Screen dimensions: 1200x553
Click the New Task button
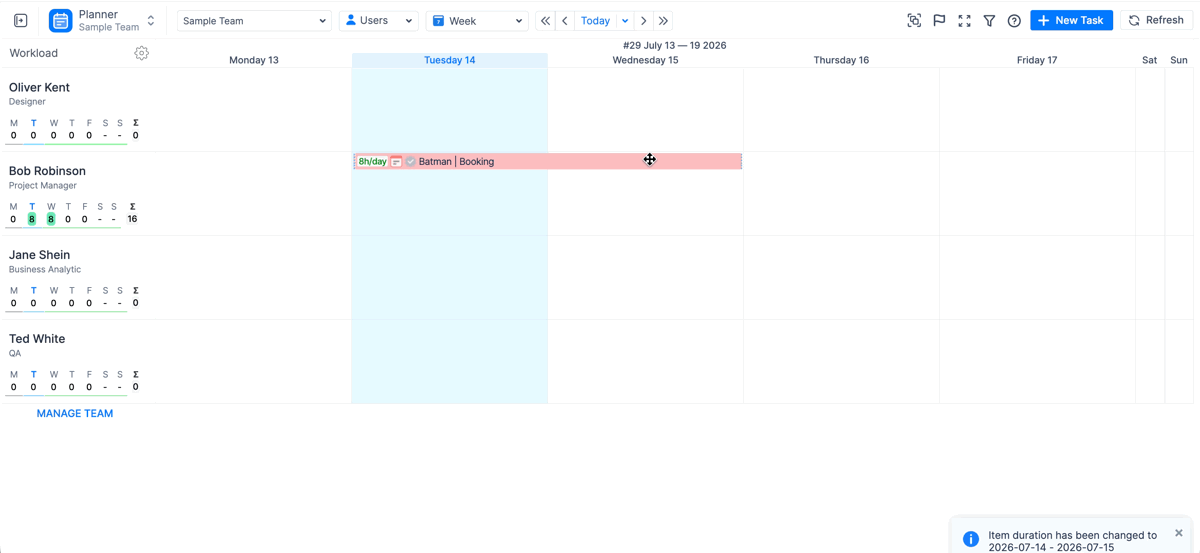1071,21
